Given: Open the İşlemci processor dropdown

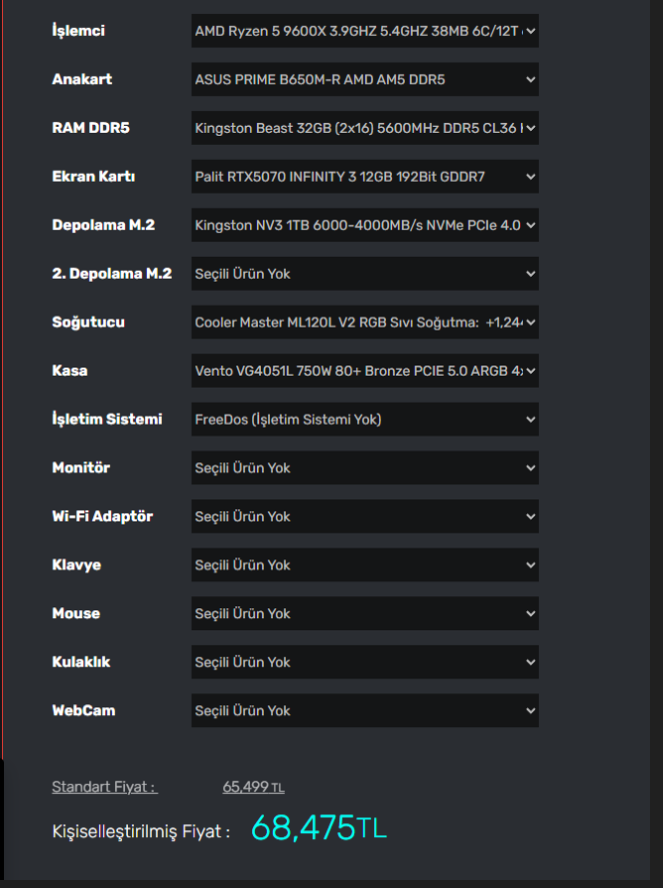Looking at the screenshot, I should point(365,31).
